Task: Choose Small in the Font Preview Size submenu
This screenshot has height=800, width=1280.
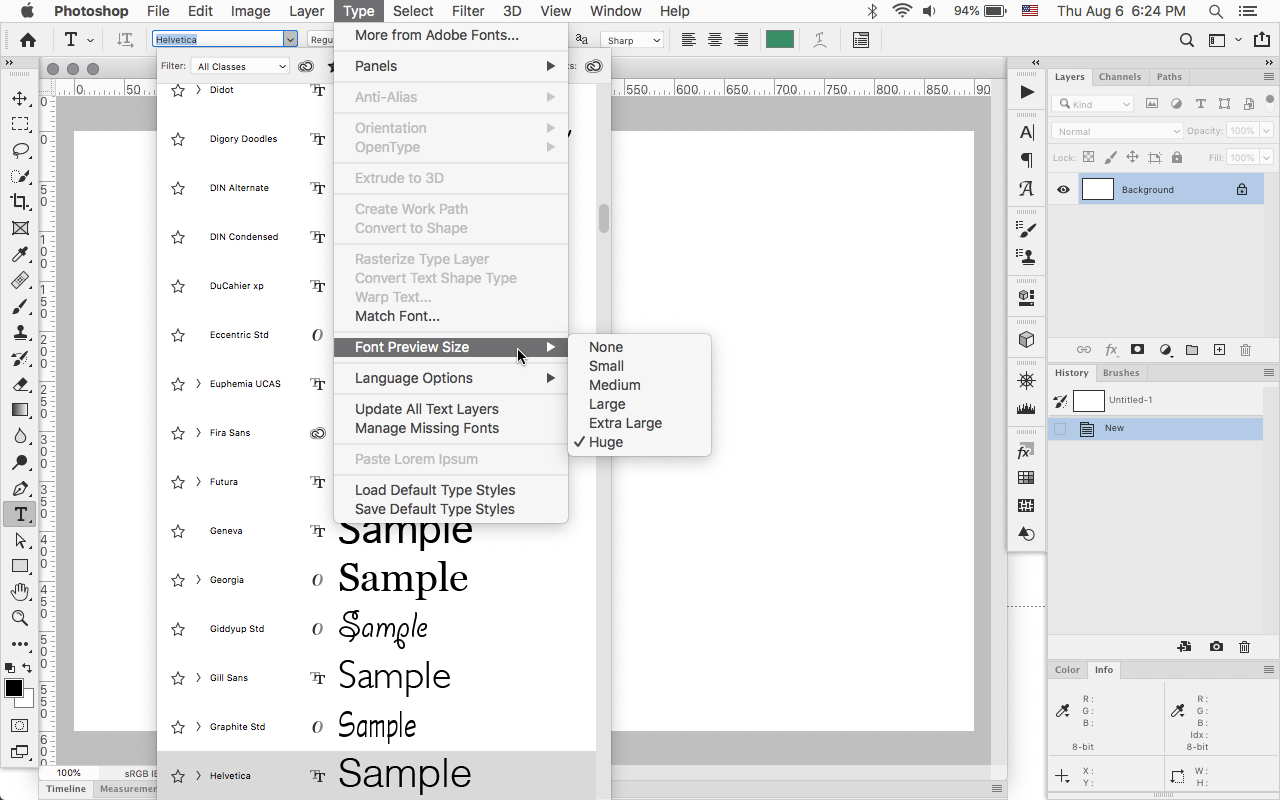Action: [606, 366]
